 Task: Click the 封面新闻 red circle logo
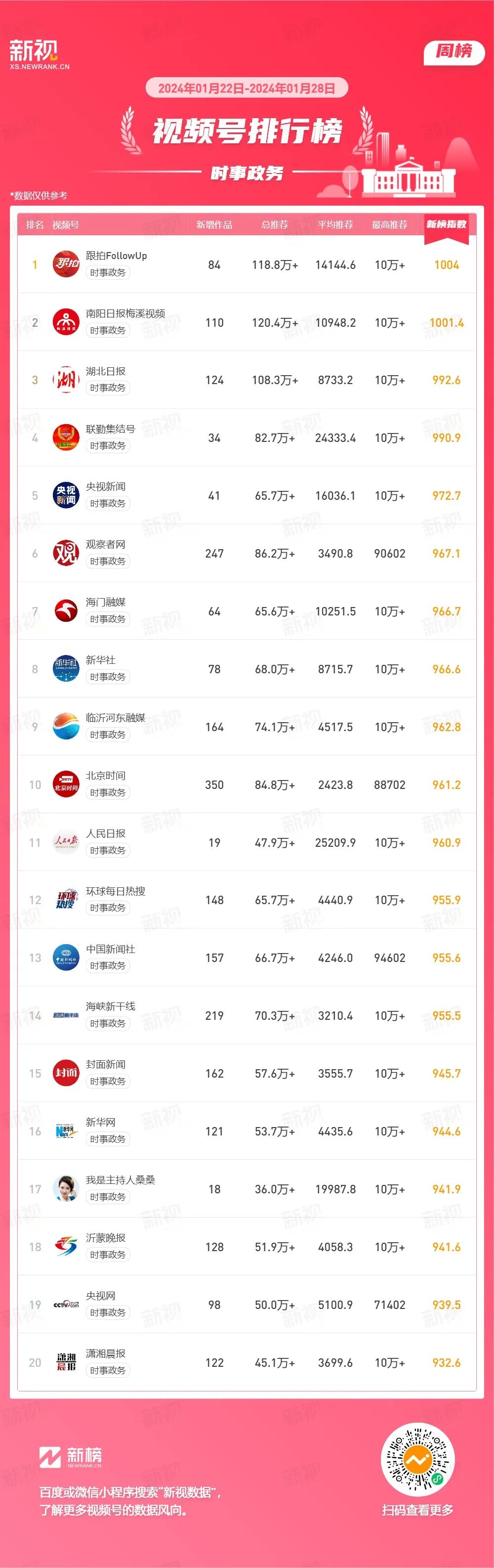66,1073
